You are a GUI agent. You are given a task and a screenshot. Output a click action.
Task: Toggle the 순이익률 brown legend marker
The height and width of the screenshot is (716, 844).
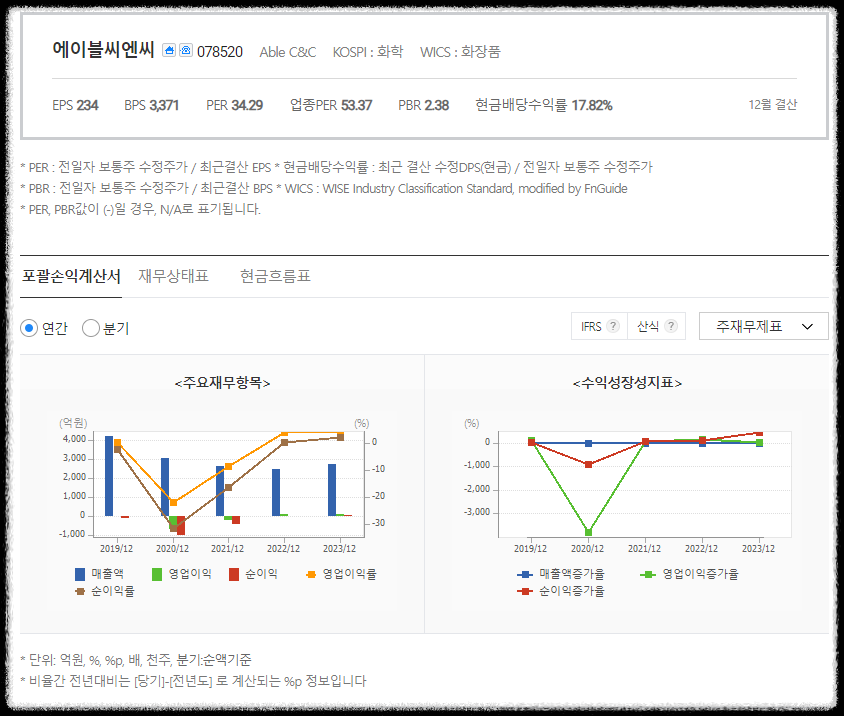[x=80, y=591]
